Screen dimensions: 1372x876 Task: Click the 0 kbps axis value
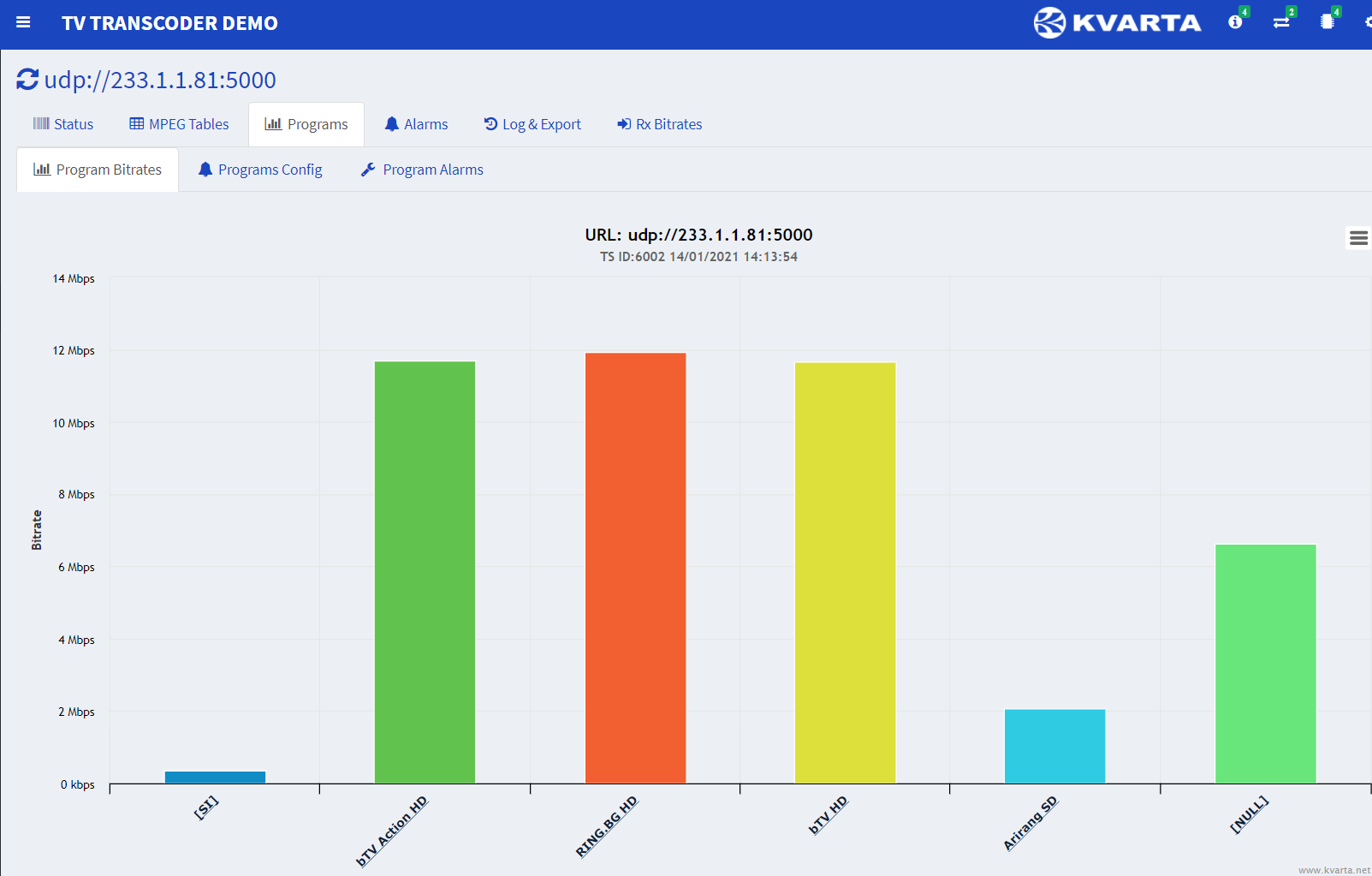coord(78,784)
